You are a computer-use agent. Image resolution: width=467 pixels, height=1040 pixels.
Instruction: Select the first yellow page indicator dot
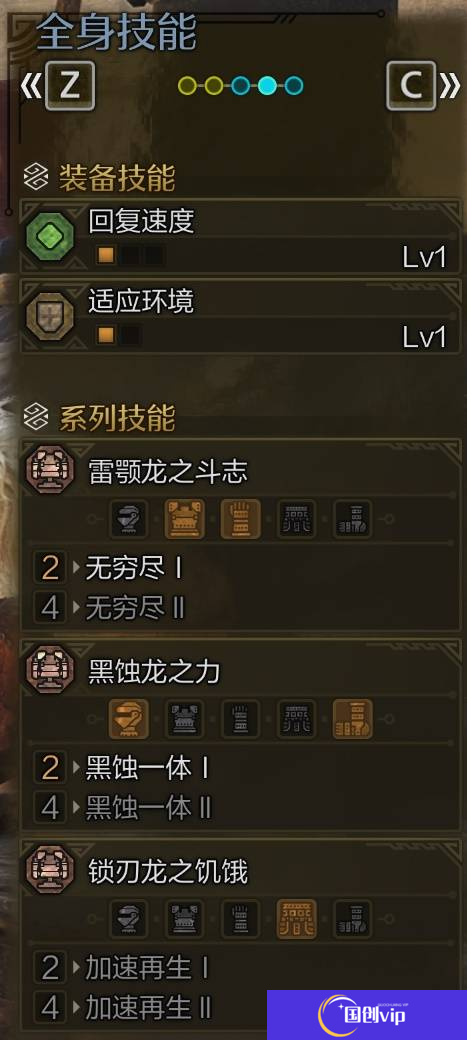[188, 86]
